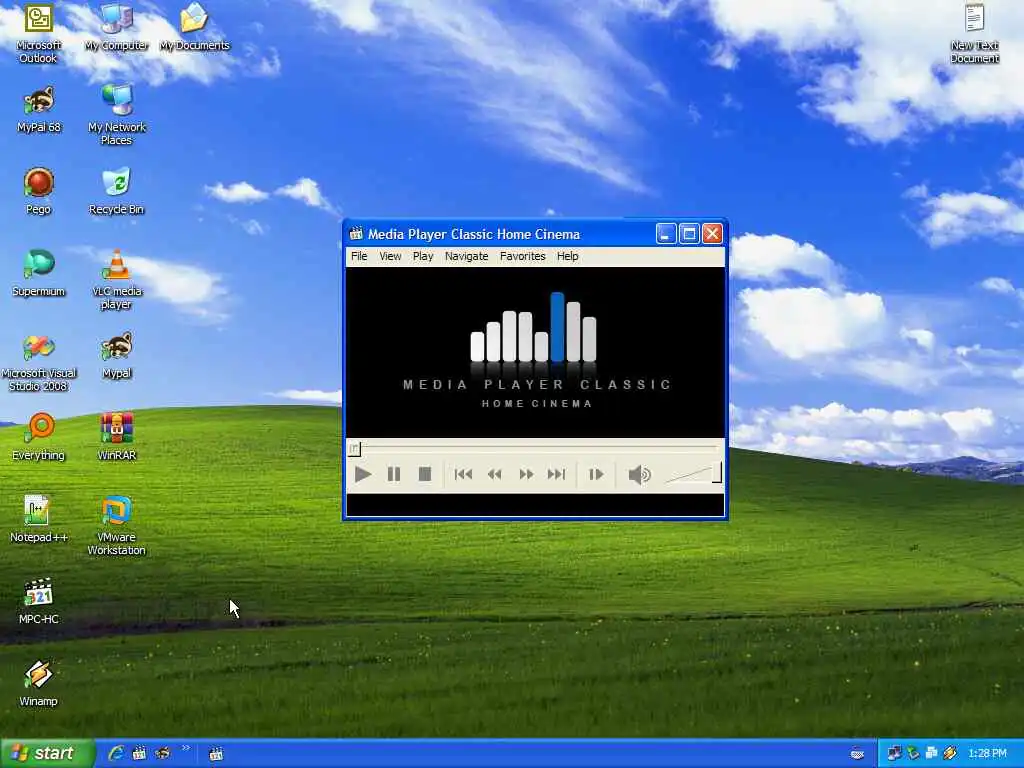Click the network computers tray icon

pos(894,754)
